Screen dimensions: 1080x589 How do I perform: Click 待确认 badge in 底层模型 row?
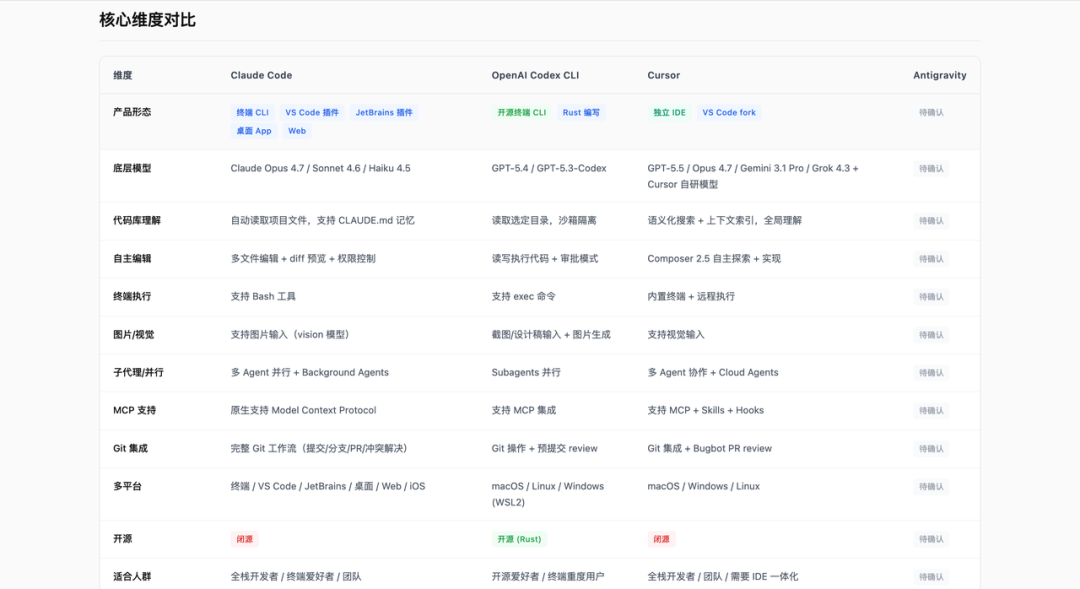931,169
